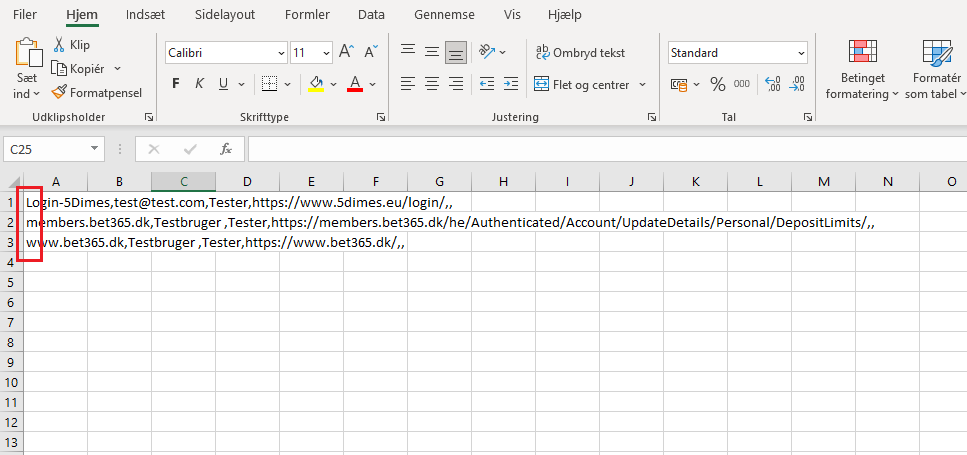Image resolution: width=967 pixels, height=455 pixels.
Task: Toggle Ombryd tekst wrap text
Action: [580, 52]
